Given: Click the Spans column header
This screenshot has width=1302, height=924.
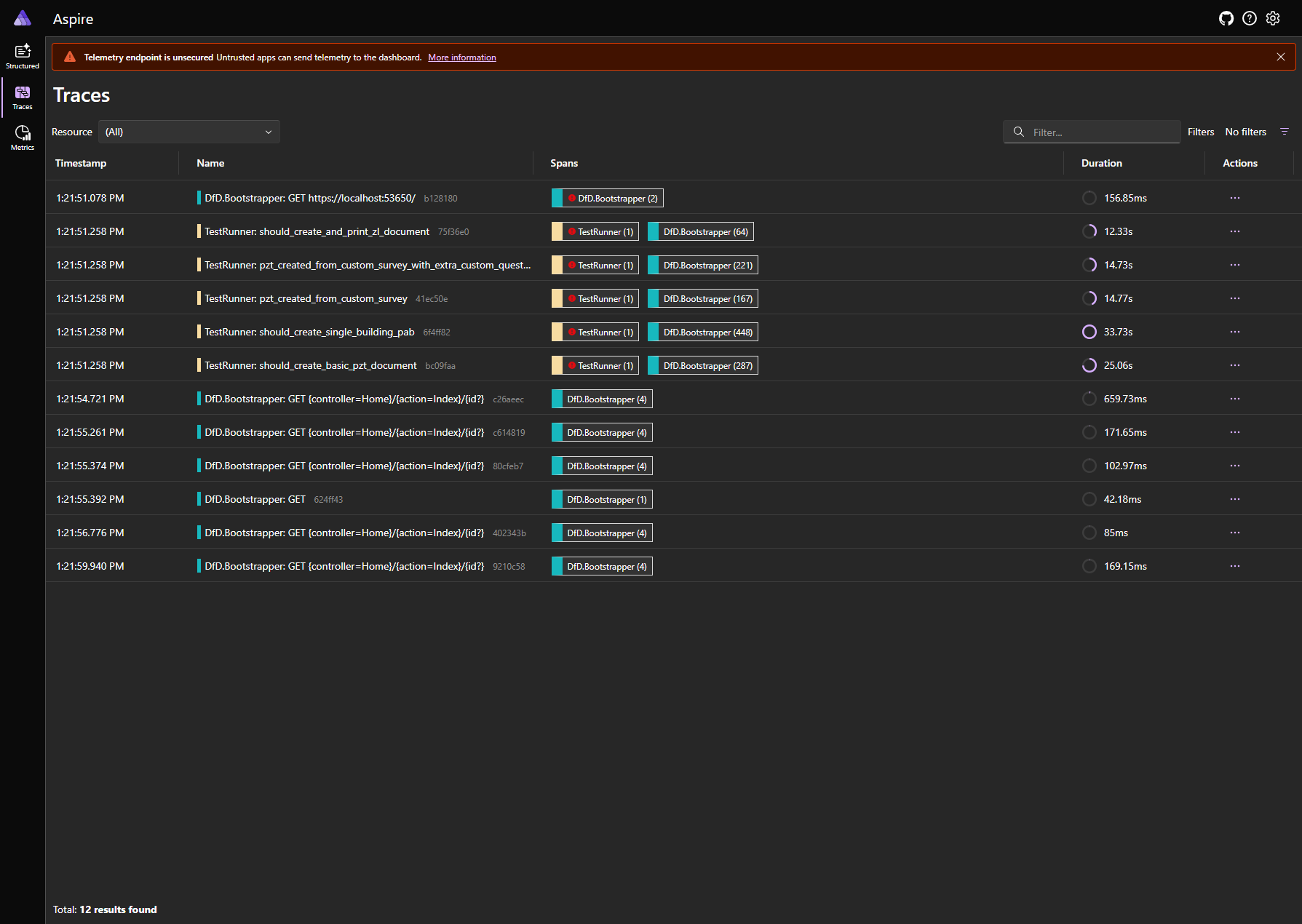Looking at the screenshot, I should (x=564, y=163).
